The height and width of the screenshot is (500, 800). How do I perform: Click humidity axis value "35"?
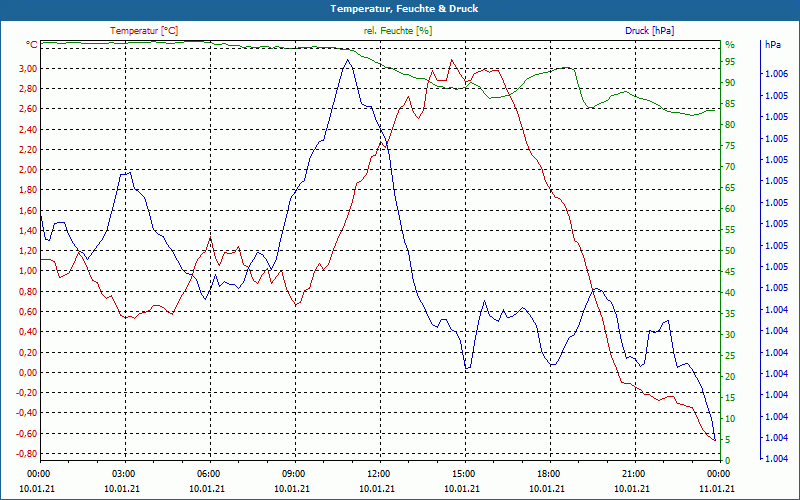(x=730, y=314)
